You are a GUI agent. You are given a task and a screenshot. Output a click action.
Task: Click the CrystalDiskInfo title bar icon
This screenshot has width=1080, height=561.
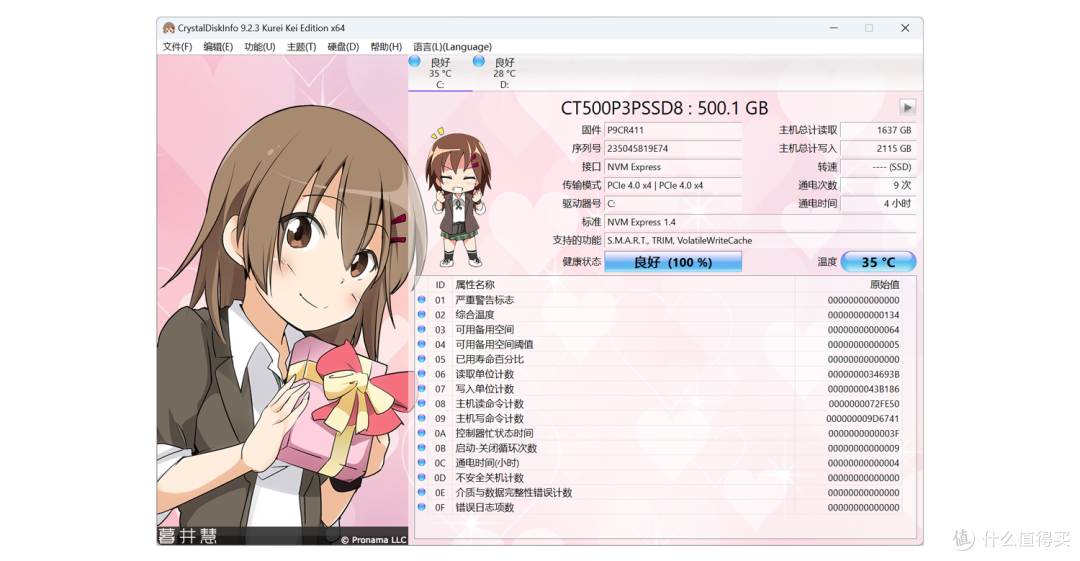coord(169,28)
